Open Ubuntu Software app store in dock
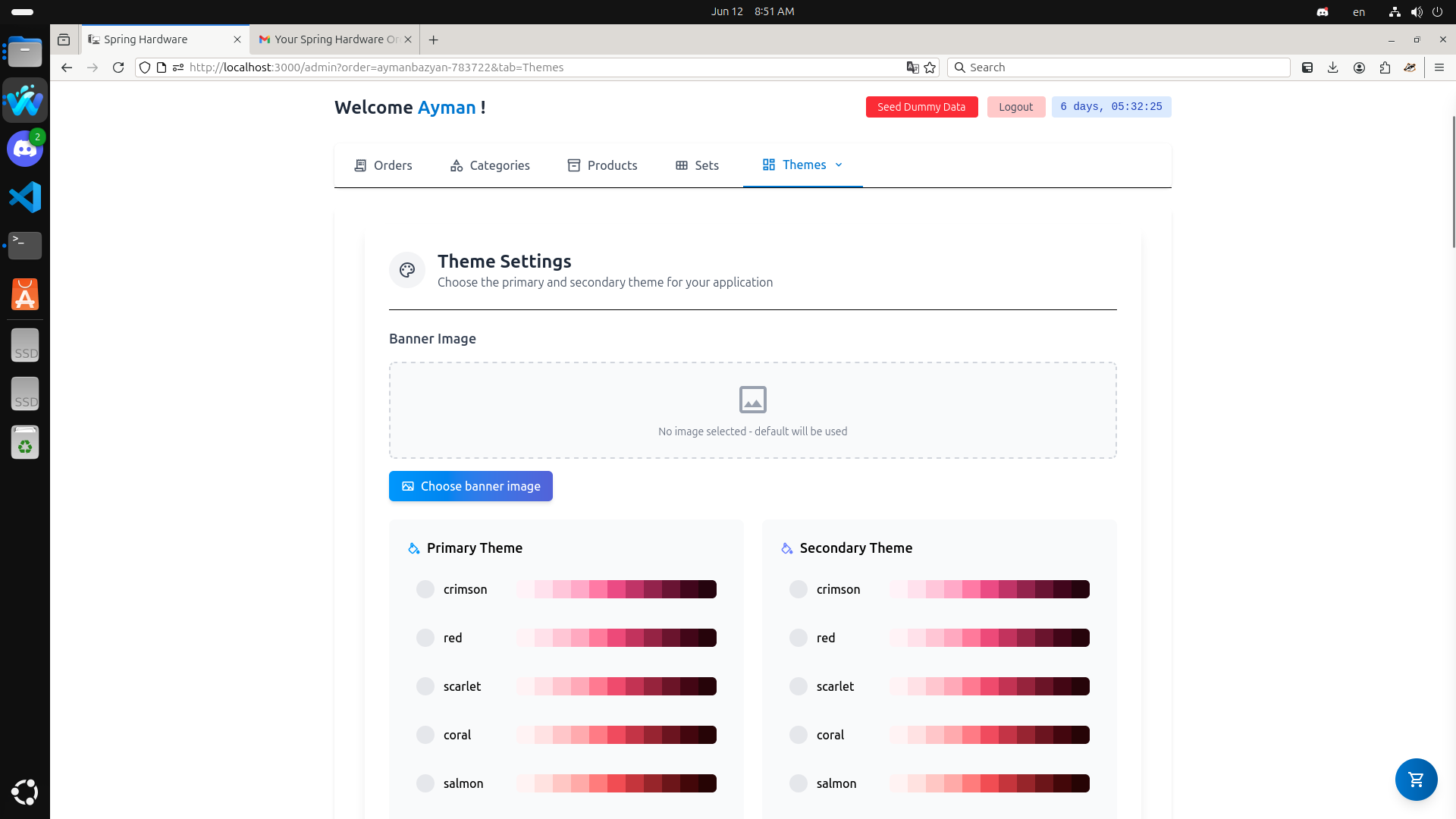Viewport: 1456px width, 819px height. pyautogui.click(x=25, y=294)
